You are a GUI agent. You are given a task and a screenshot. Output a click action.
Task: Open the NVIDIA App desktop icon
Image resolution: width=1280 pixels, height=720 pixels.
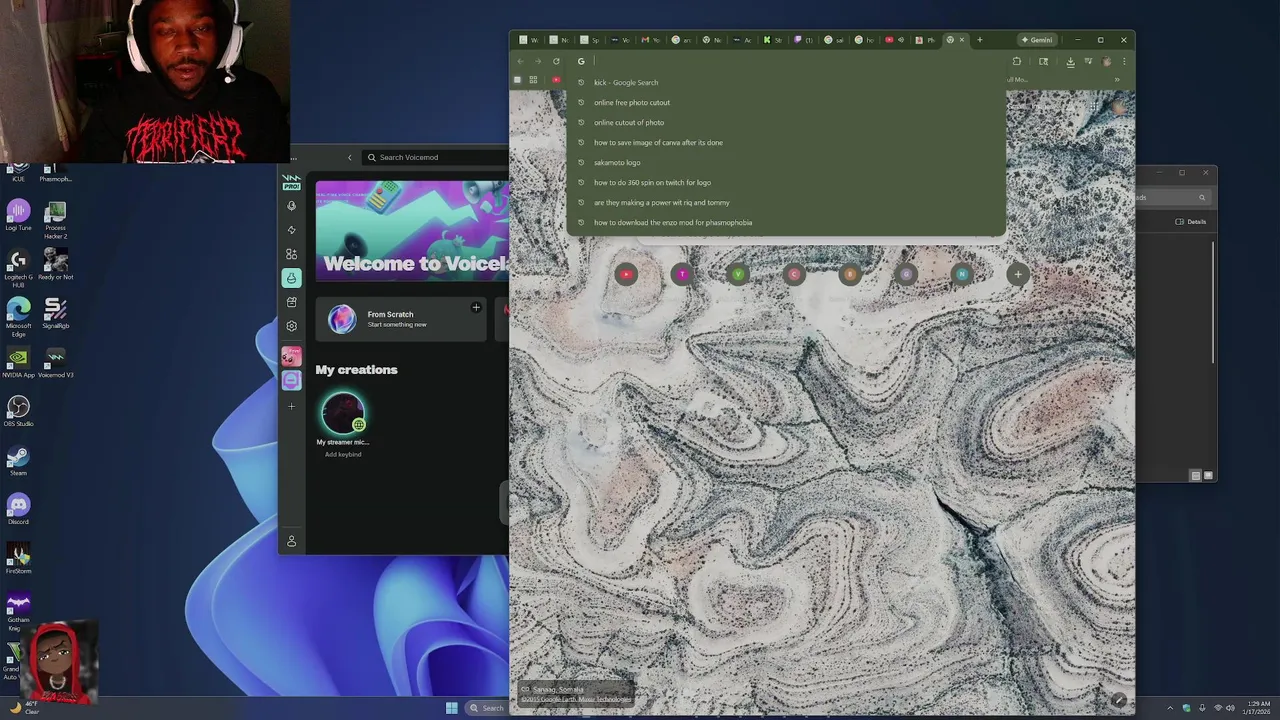(x=18, y=361)
